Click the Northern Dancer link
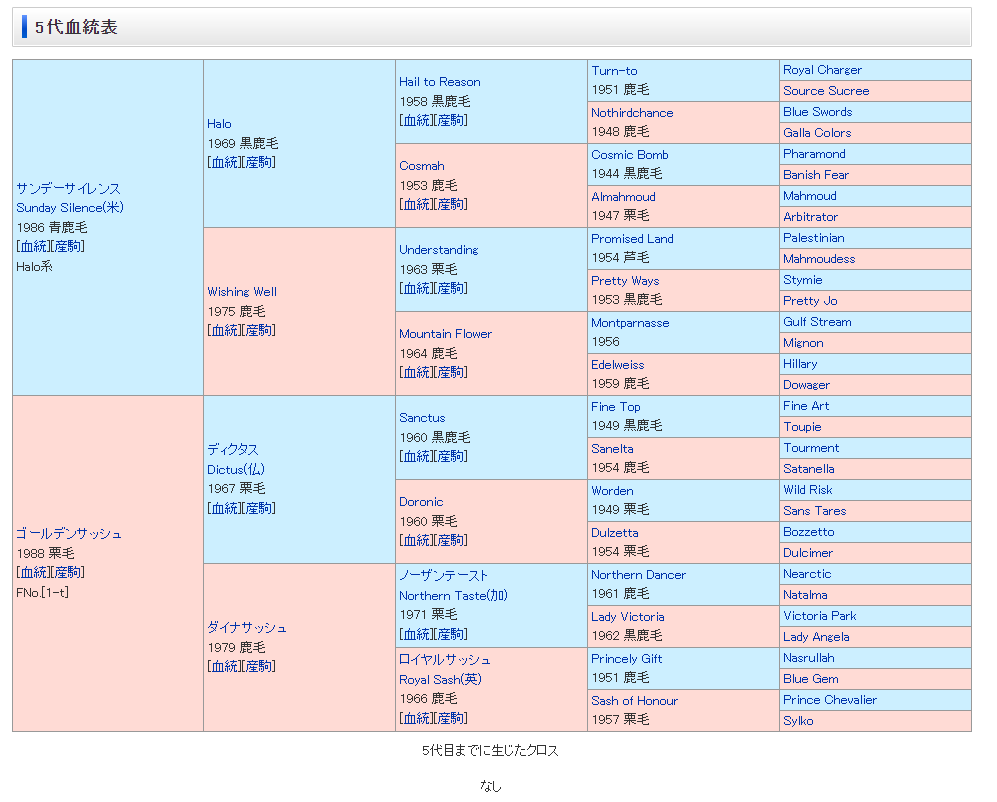Screen dimensions: 997x802 point(638,575)
